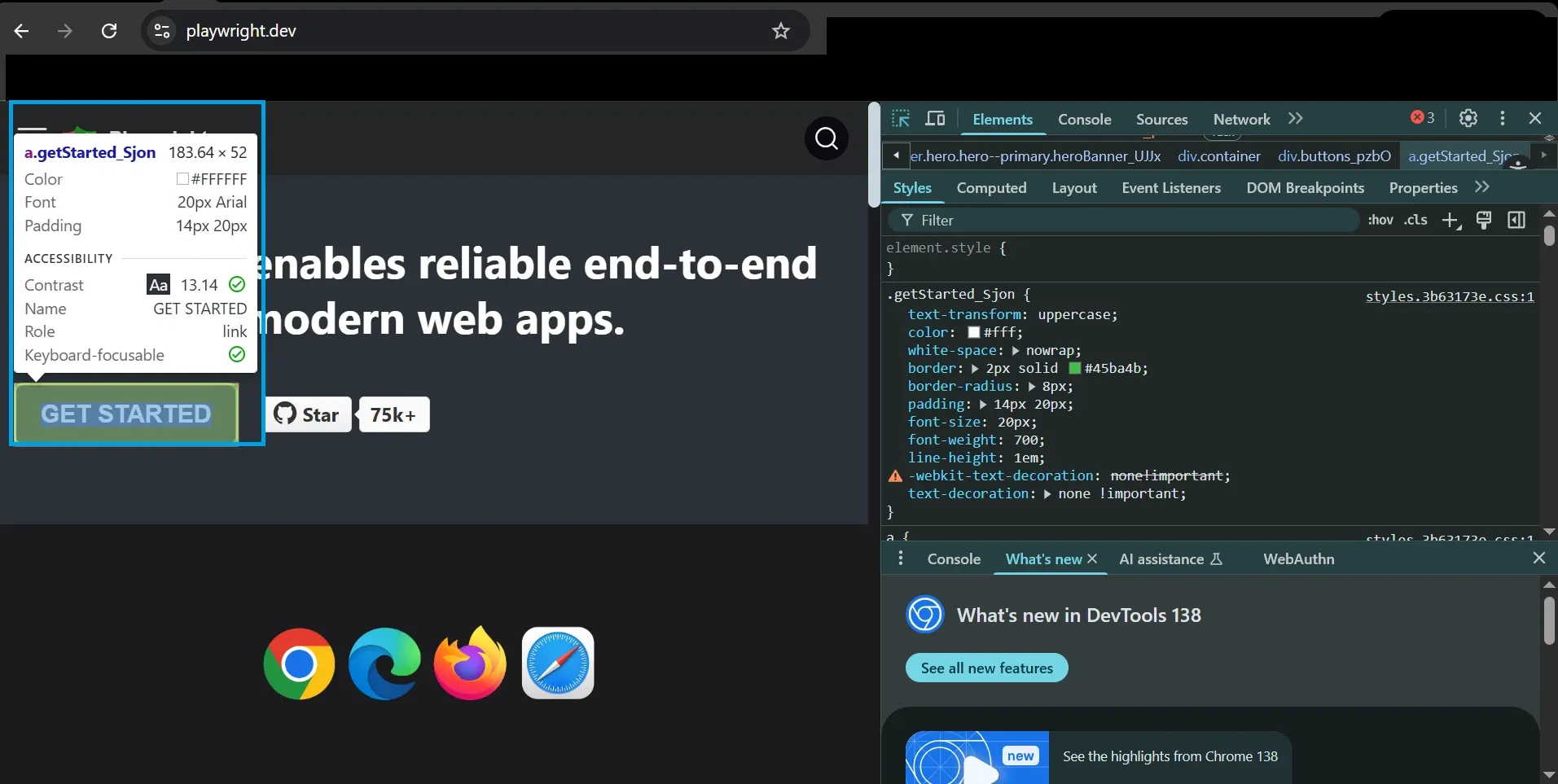Click the red error count badge
1558x784 pixels.
click(x=1423, y=117)
